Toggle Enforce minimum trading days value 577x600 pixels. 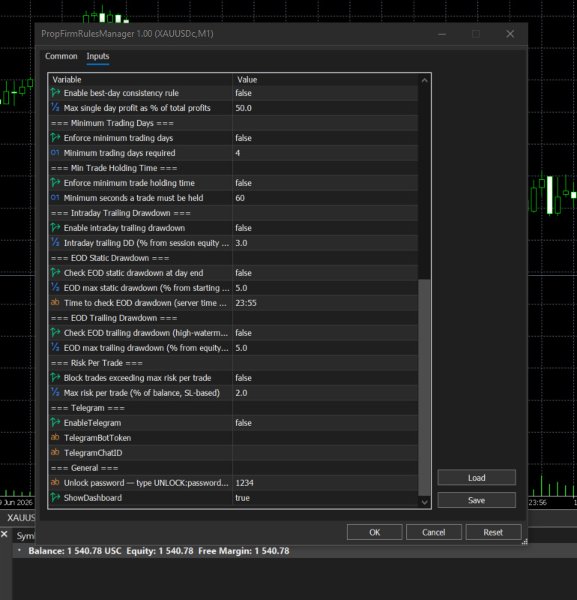tap(325, 138)
